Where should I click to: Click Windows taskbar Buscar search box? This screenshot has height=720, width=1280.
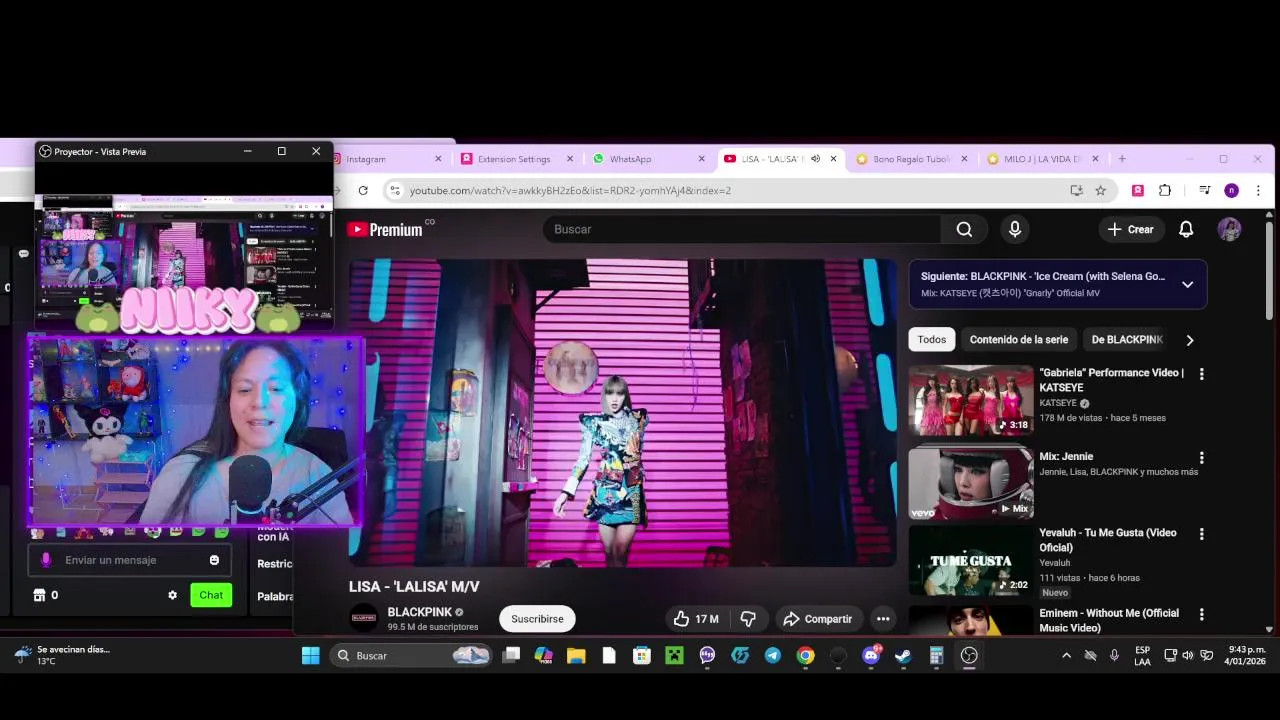tap(412, 656)
